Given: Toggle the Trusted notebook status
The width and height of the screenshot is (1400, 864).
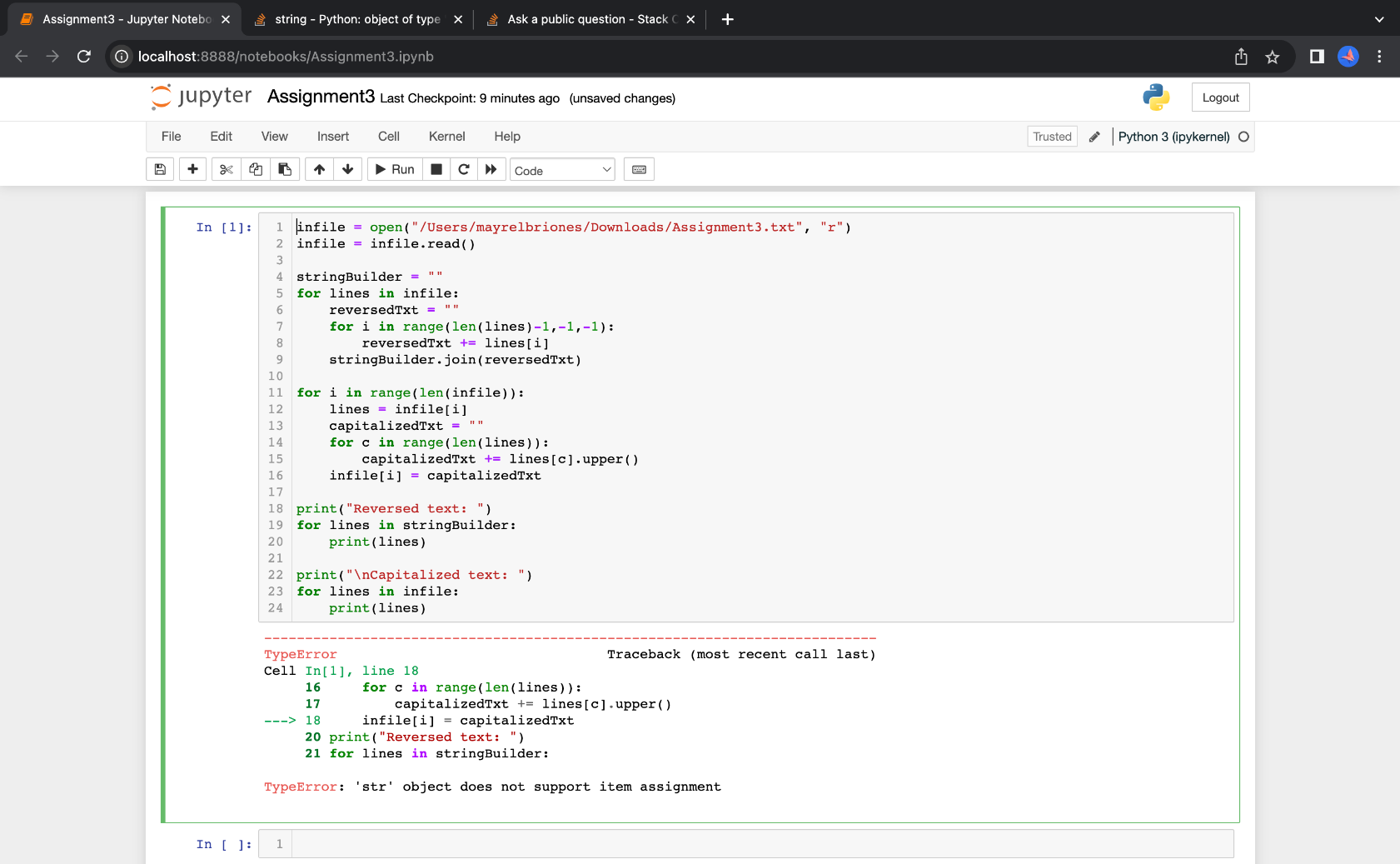Looking at the screenshot, I should 1051,136.
